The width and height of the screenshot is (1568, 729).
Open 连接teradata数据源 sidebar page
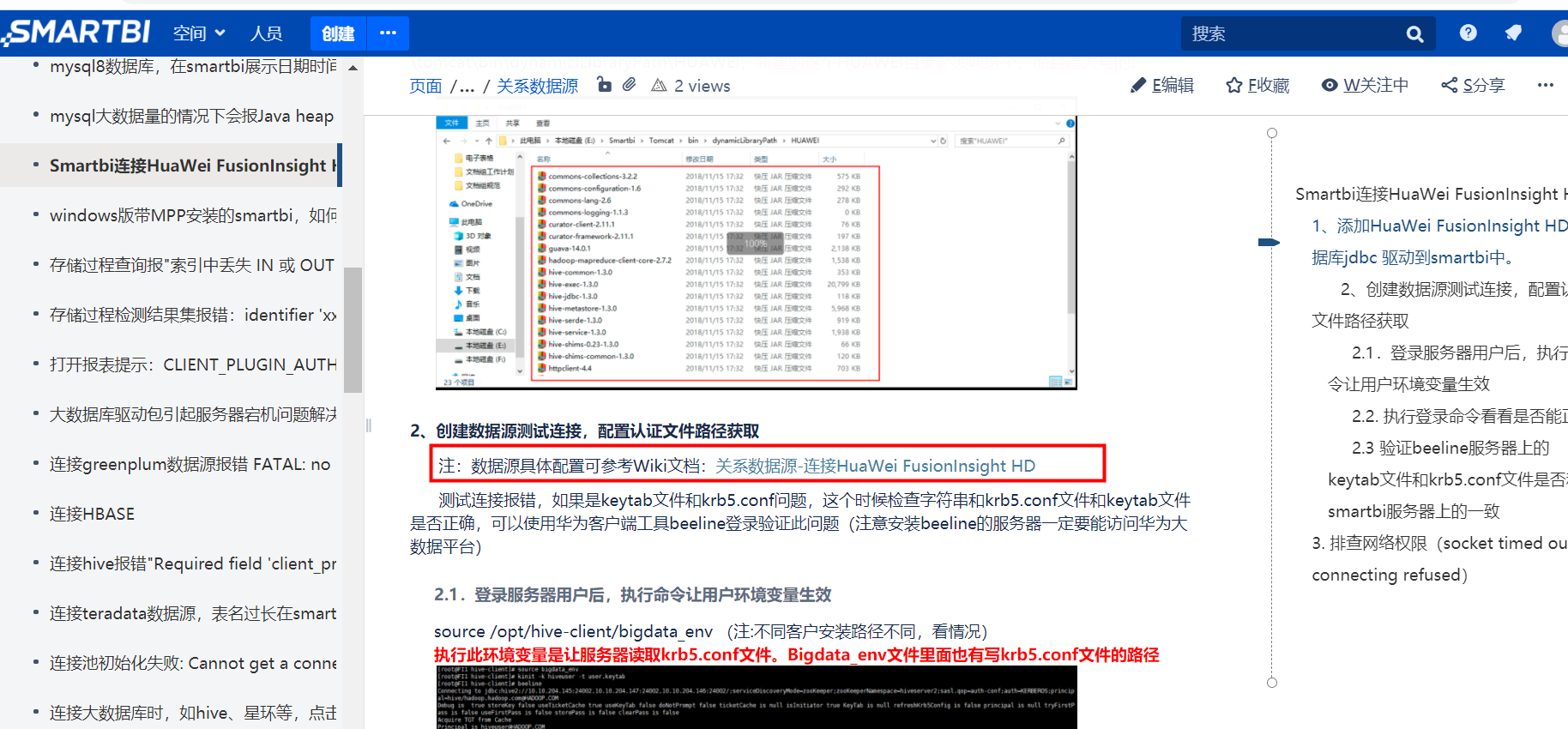click(193, 613)
